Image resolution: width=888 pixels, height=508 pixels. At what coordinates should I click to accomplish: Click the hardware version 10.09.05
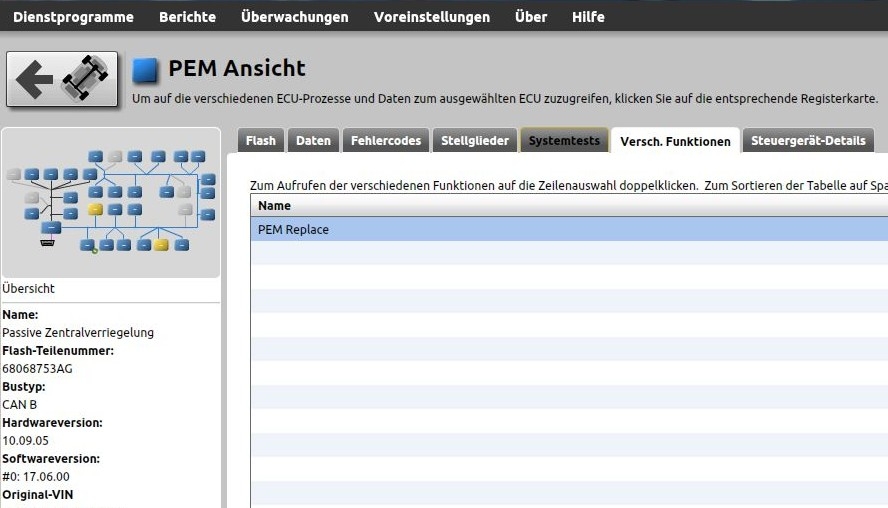click(x=25, y=441)
